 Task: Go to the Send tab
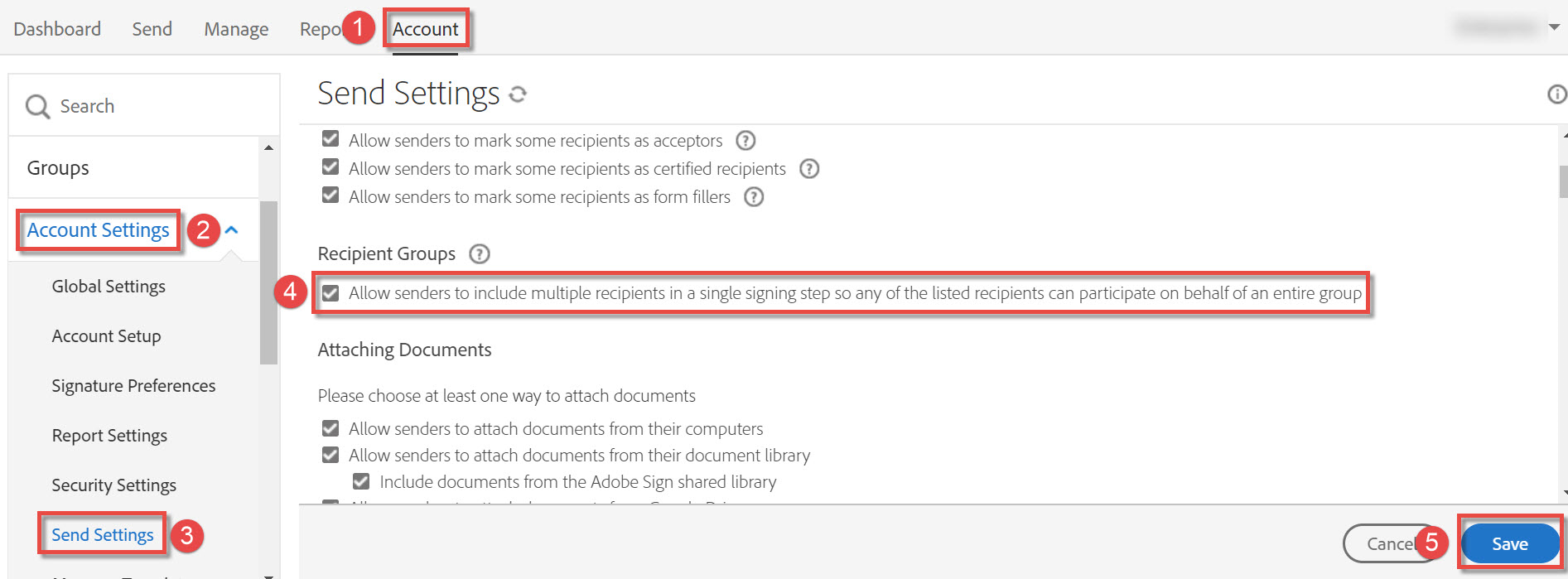(151, 27)
